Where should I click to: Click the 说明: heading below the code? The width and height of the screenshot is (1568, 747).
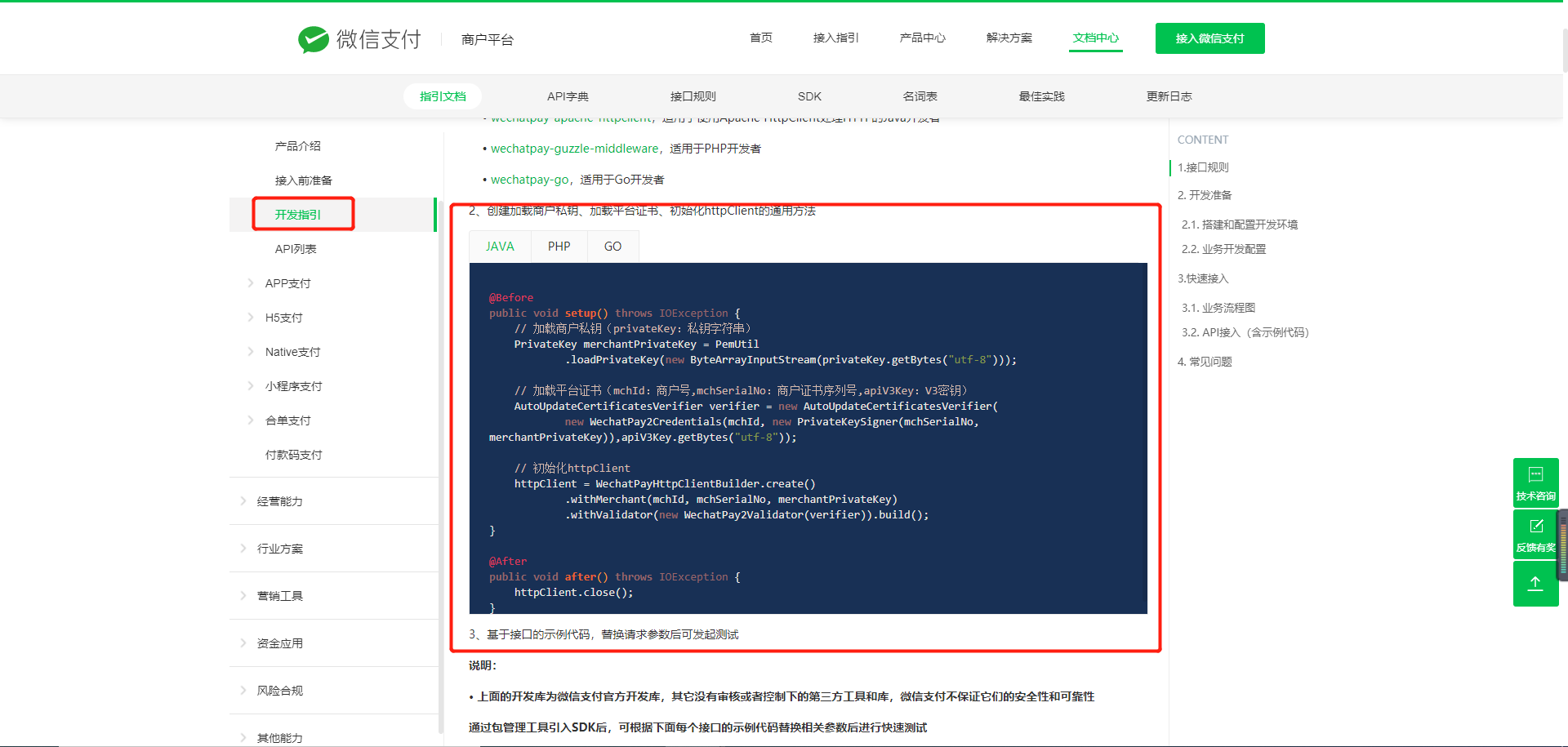tap(483, 665)
